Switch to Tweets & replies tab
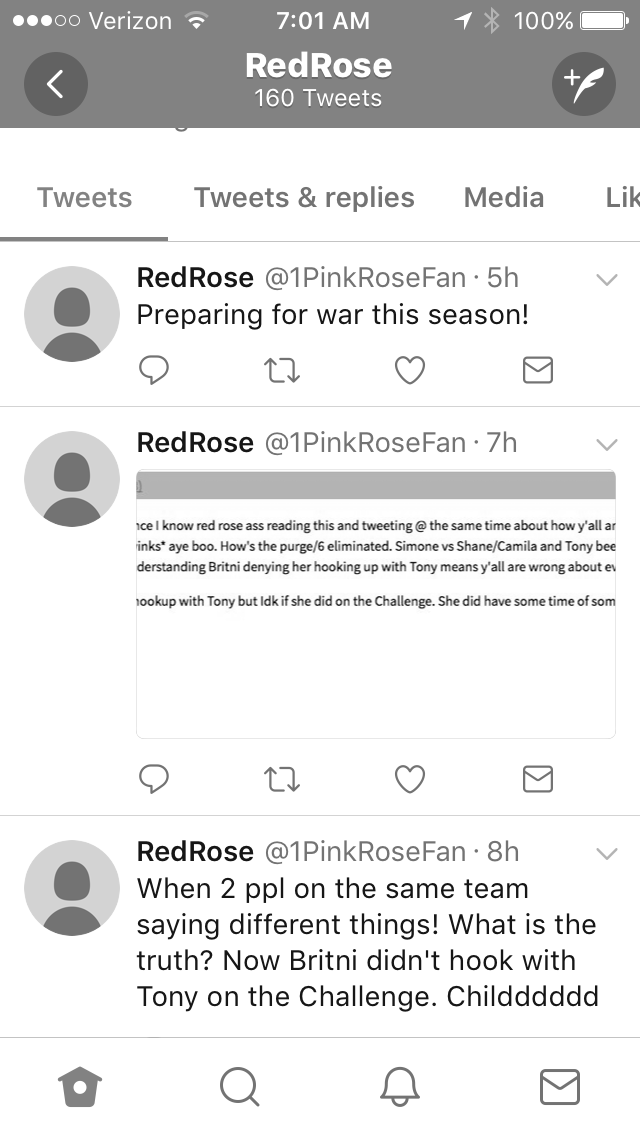 point(304,197)
